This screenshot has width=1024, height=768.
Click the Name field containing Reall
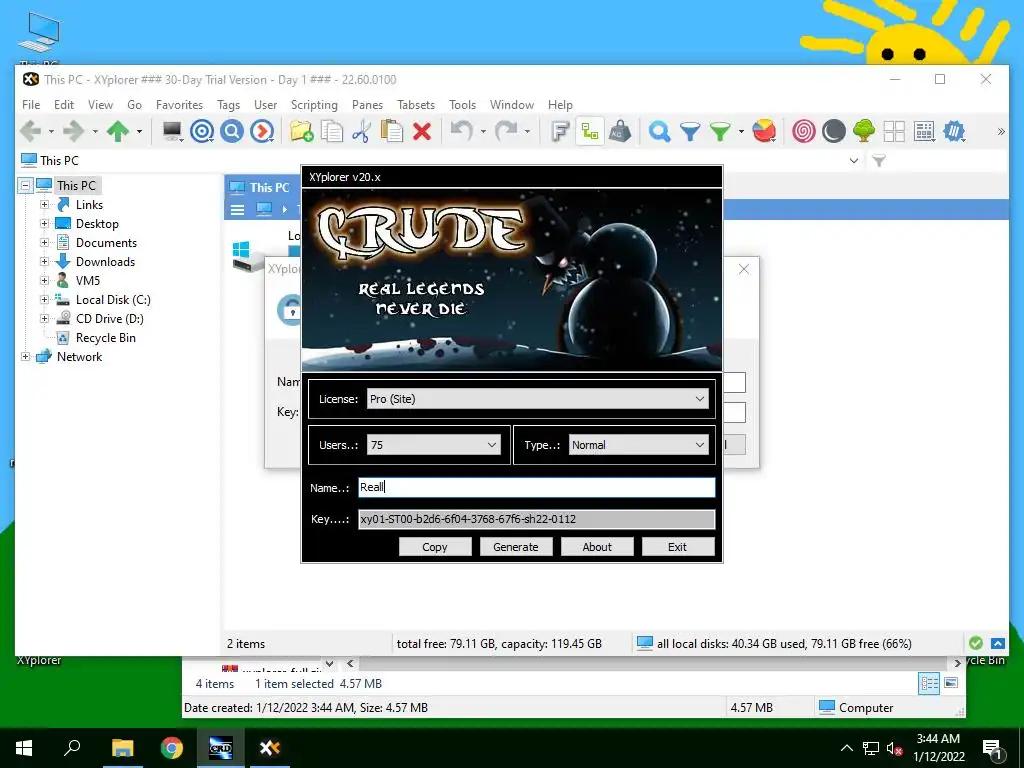click(x=537, y=487)
